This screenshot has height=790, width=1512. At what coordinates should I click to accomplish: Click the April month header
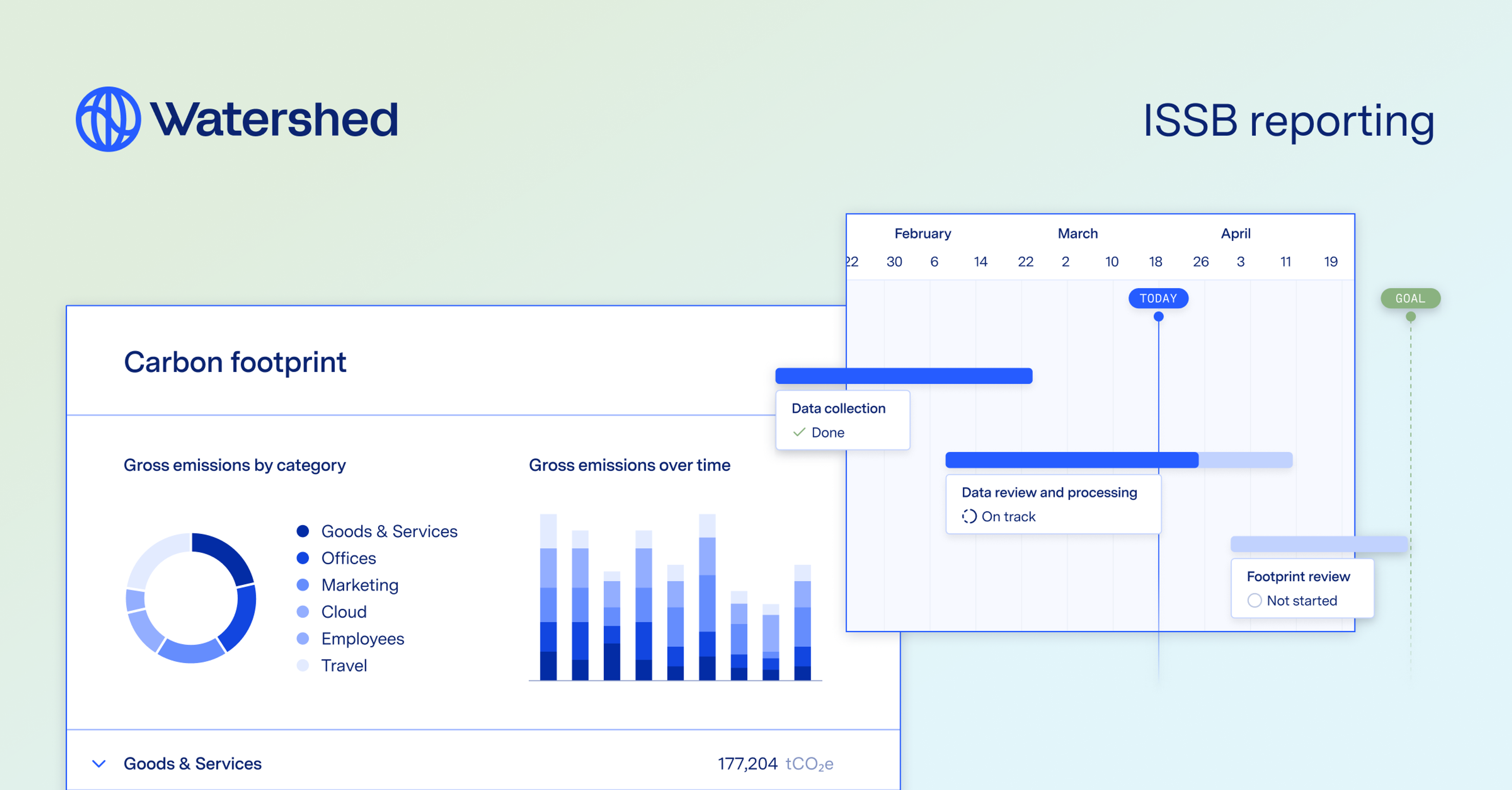(1236, 234)
